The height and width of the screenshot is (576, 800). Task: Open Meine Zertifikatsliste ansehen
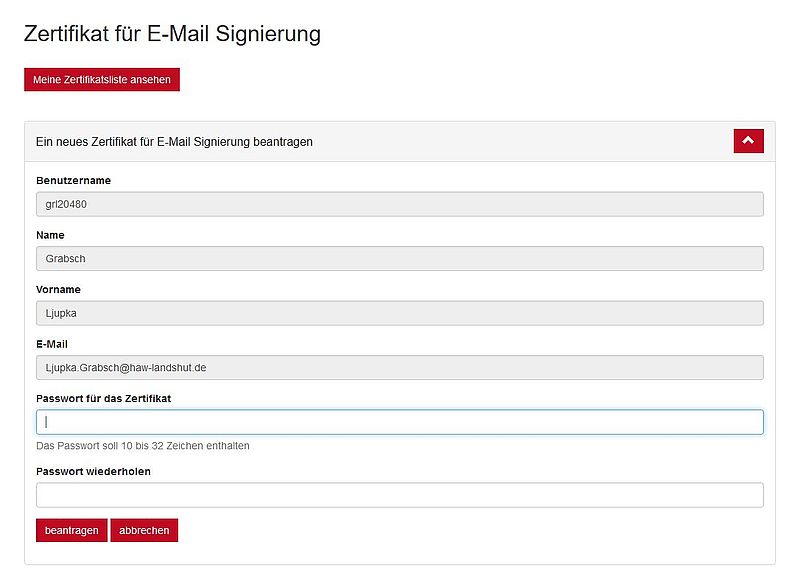coord(102,80)
